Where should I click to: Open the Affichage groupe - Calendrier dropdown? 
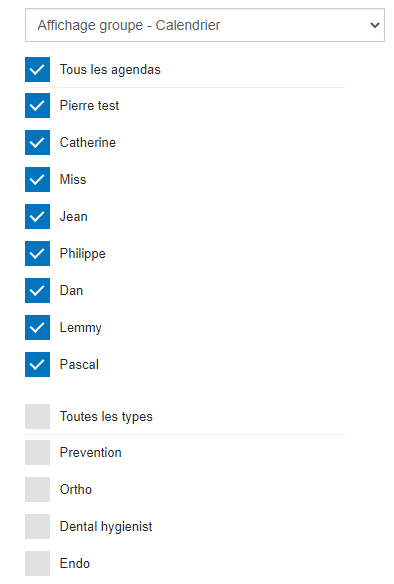coord(205,25)
